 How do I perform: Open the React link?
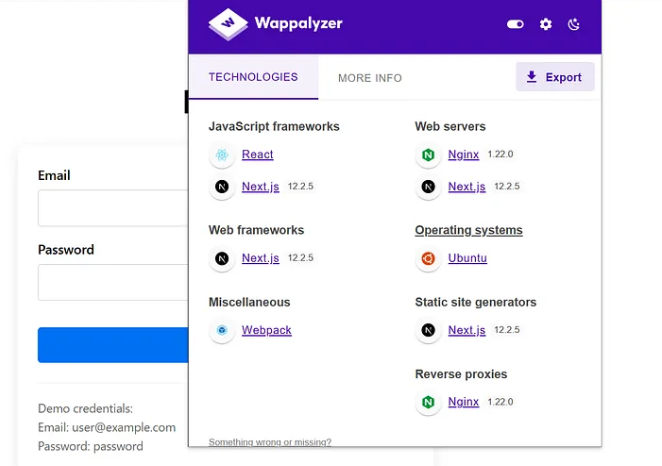(x=257, y=154)
